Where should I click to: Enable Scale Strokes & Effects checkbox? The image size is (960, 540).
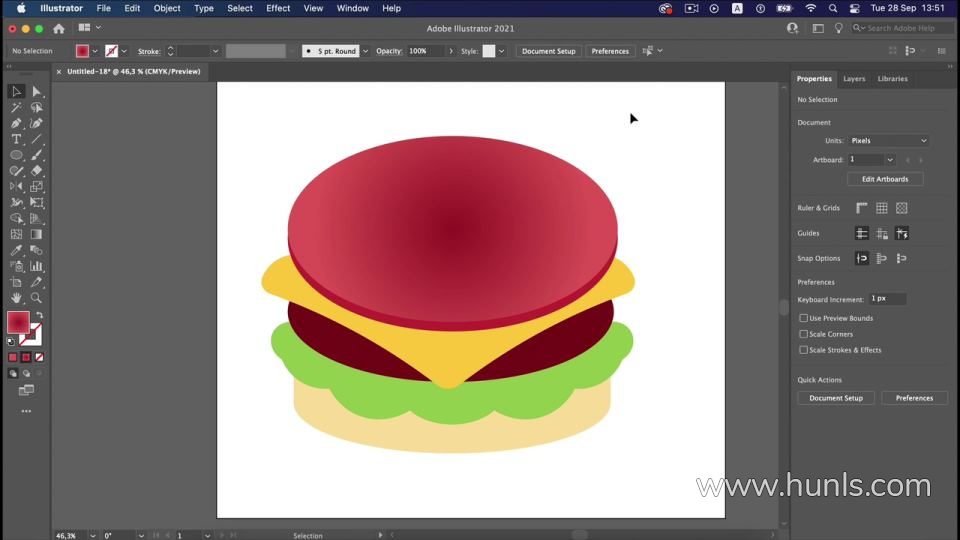(x=803, y=350)
